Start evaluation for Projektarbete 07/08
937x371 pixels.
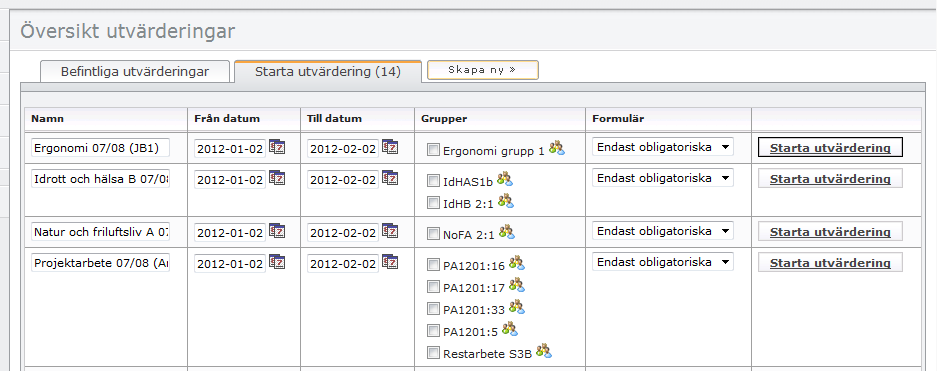tap(830, 262)
